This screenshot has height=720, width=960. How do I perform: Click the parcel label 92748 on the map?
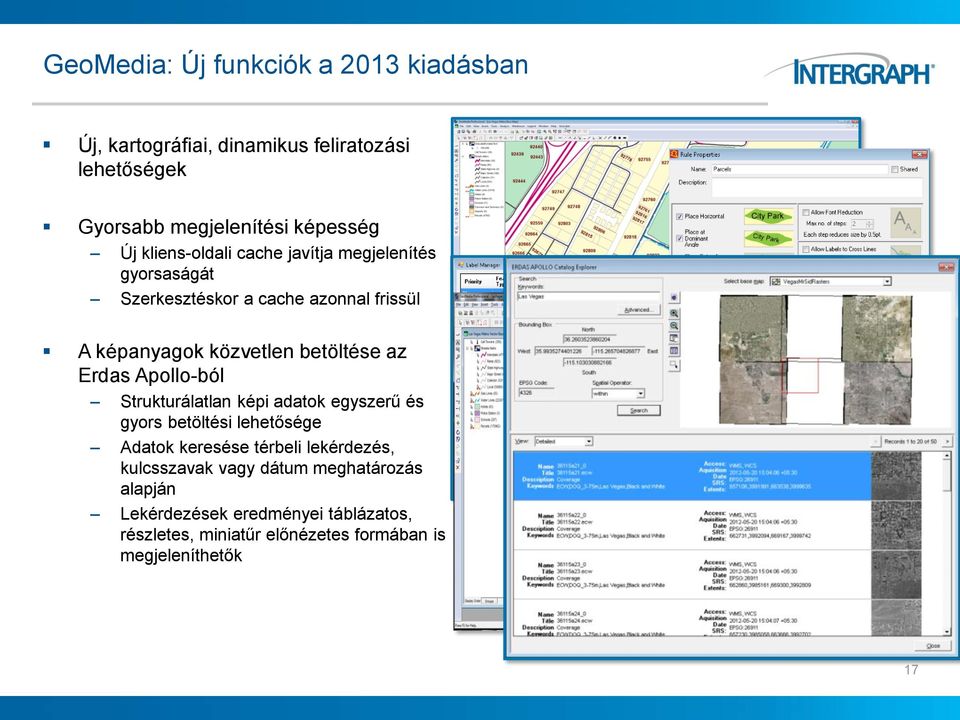[573, 206]
